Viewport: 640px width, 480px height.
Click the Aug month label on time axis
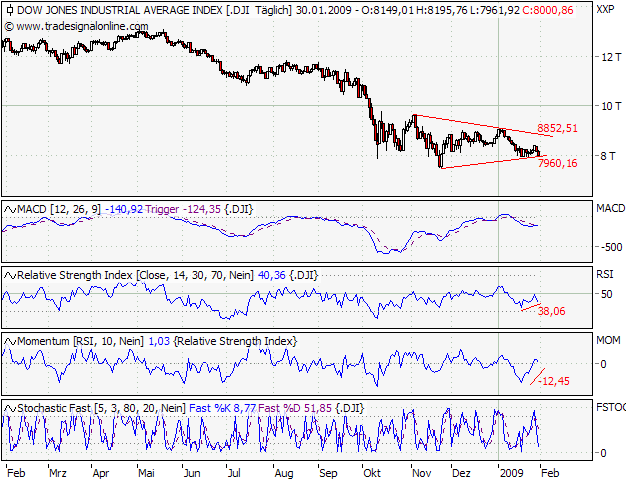pos(284,473)
